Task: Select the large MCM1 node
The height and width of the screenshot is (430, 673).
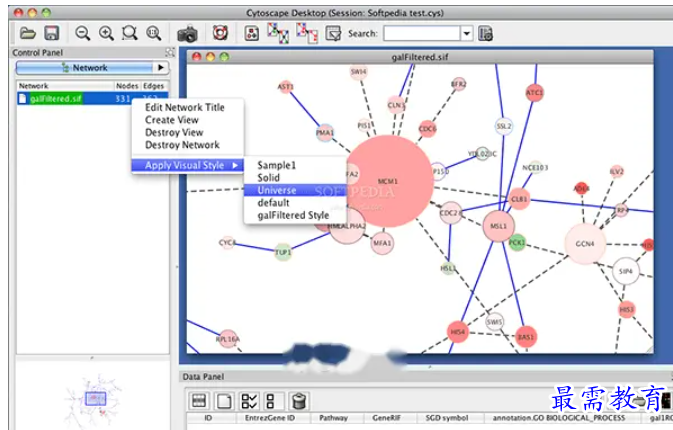Action: [388, 181]
